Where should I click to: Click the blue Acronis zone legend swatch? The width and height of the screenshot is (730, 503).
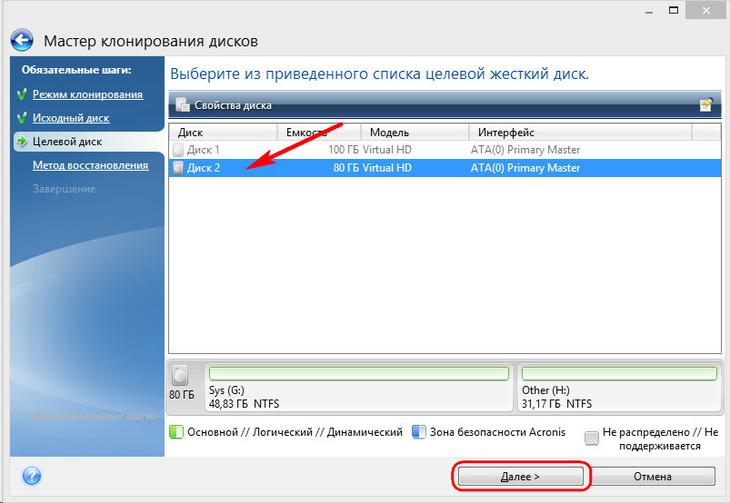coord(419,432)
